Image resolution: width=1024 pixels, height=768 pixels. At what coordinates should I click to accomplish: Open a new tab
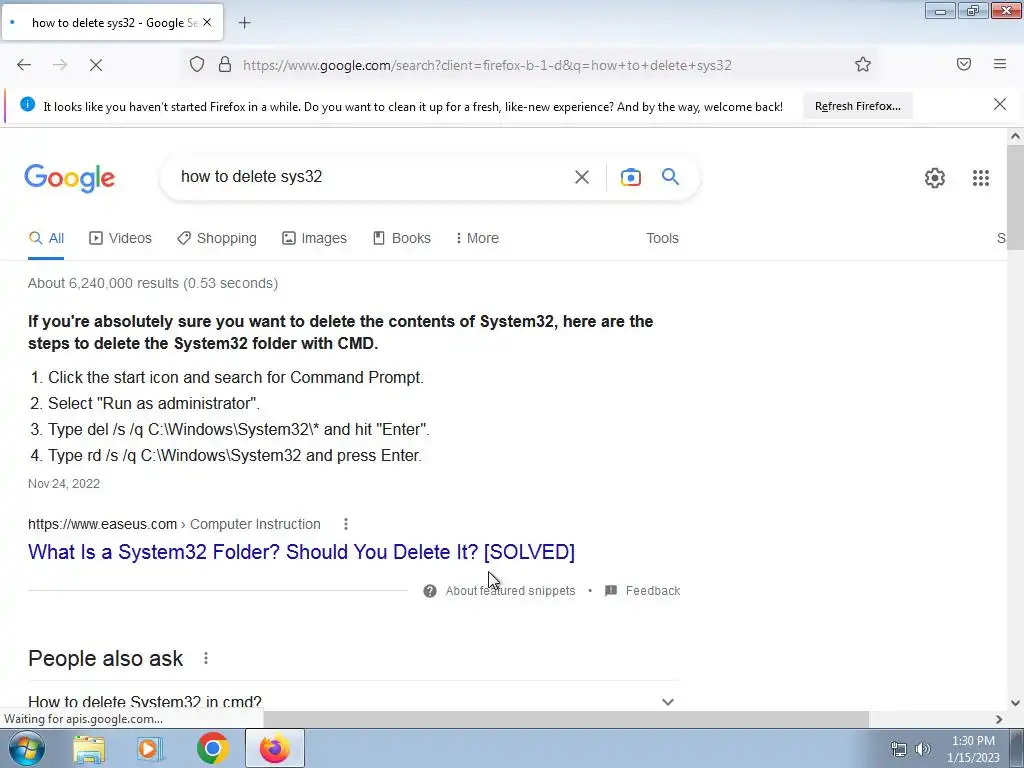(x=244, y=23)
